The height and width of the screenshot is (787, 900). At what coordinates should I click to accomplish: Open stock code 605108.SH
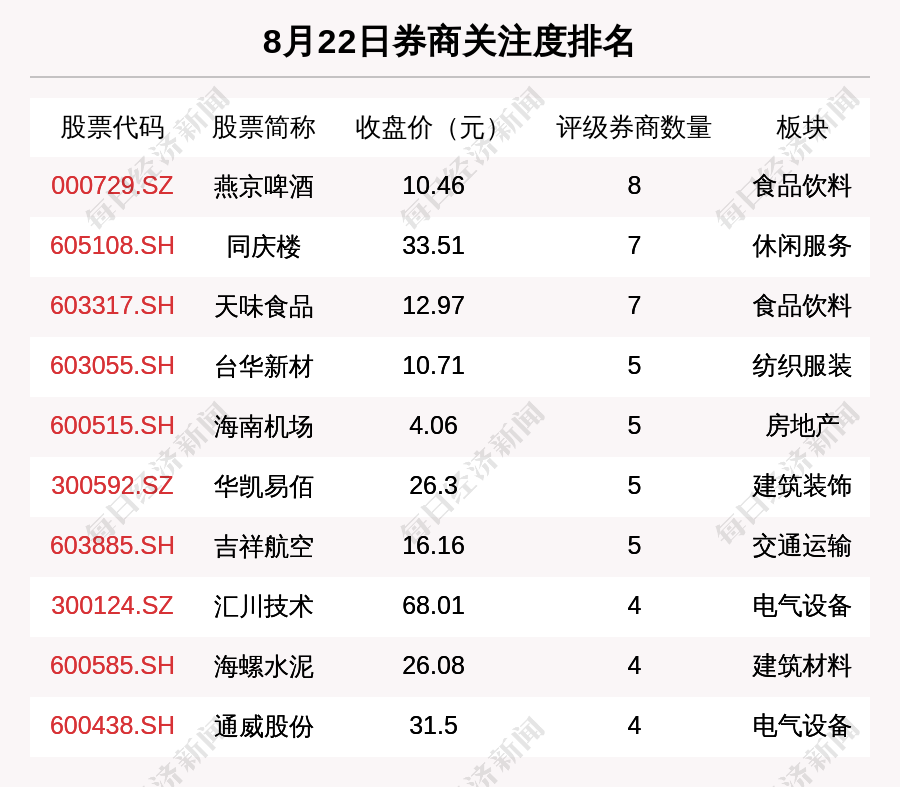tap(112, 246)
